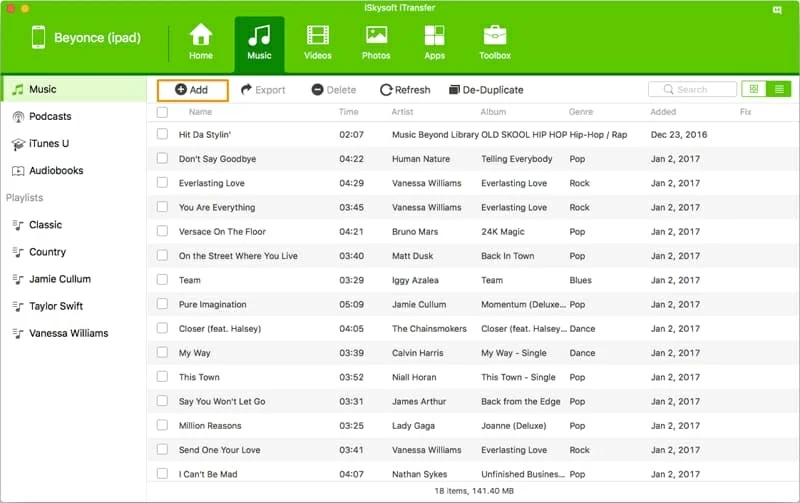Screen dimensions: 800x503
Task: Select the Taylor Swift playlist
Action: click(57, 306)
